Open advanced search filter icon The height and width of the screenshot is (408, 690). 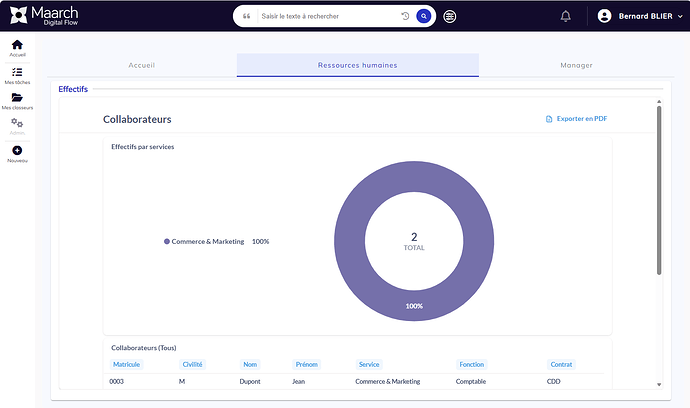click(x=450, y=16)
